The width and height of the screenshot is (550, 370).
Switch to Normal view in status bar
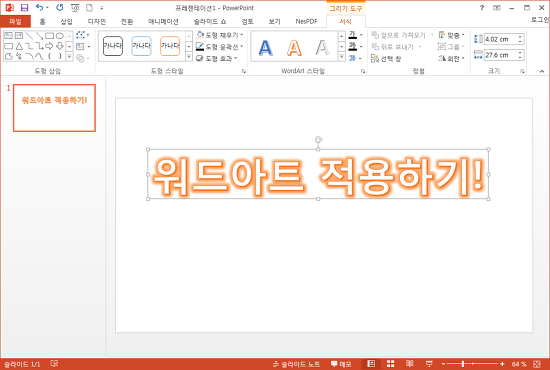pyautogui.click(x=371, y=364)
